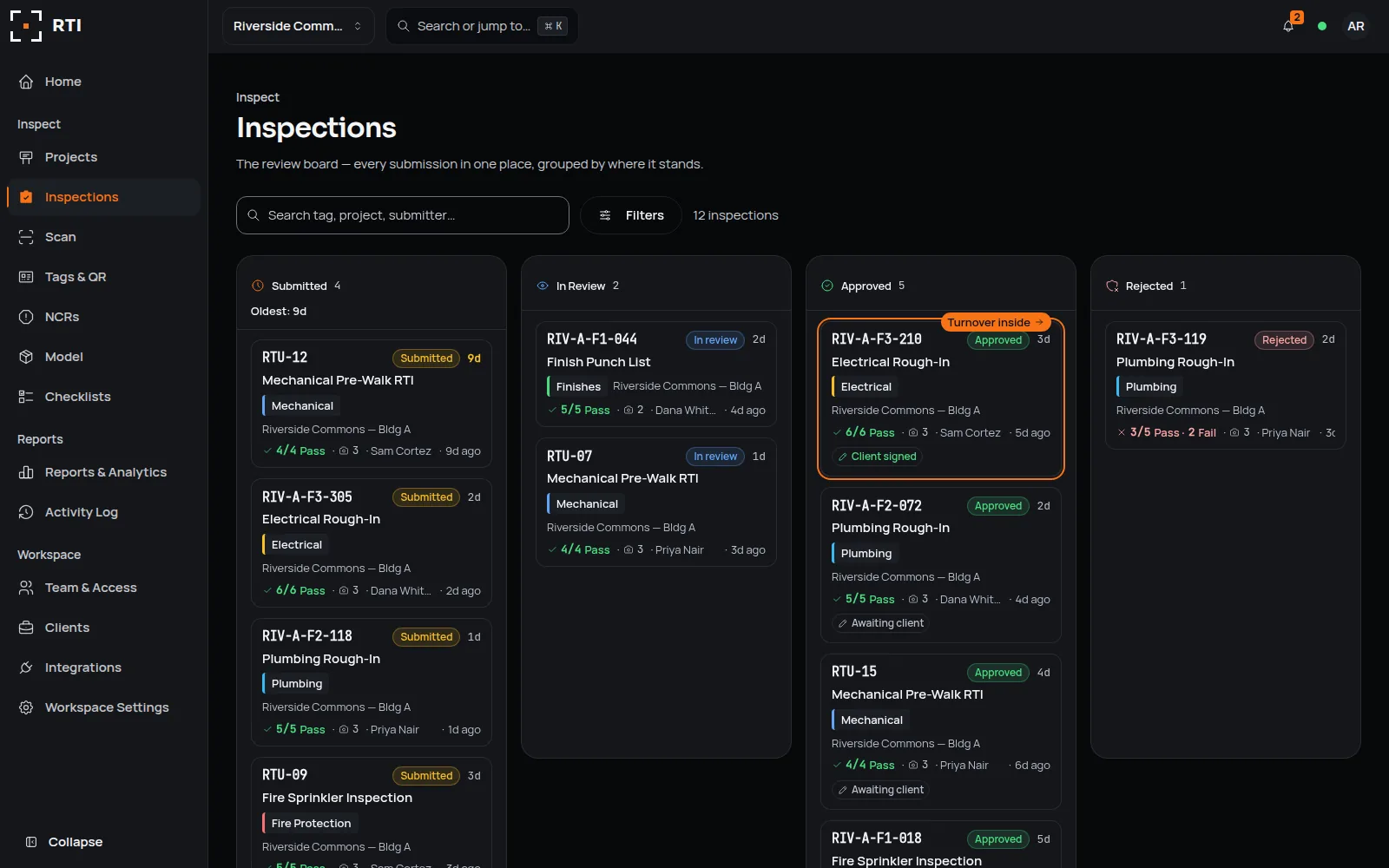1389x868 pixels.
Task: Click the Search or jump to box
Action: point(482,26)
